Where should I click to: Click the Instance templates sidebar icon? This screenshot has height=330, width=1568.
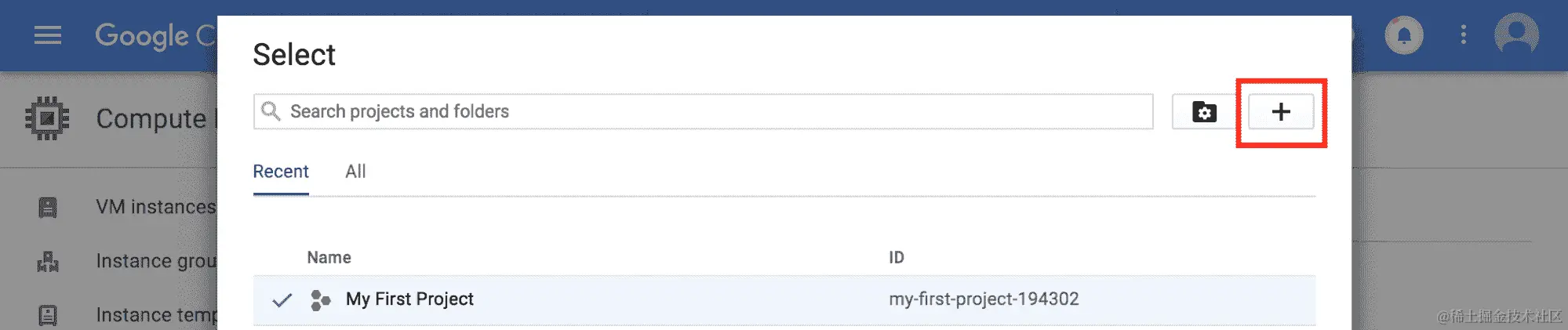click(x=48, y=315)
